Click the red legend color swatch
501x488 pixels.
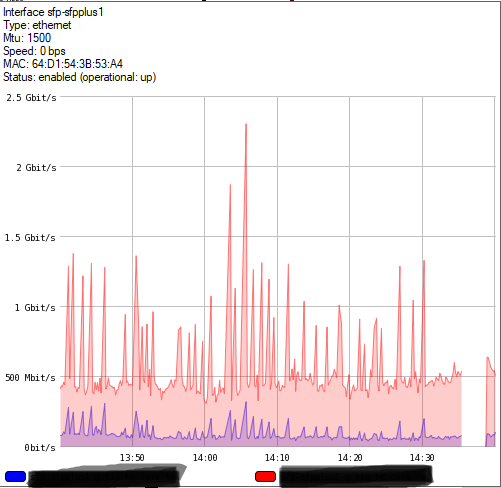coord(265,476)
